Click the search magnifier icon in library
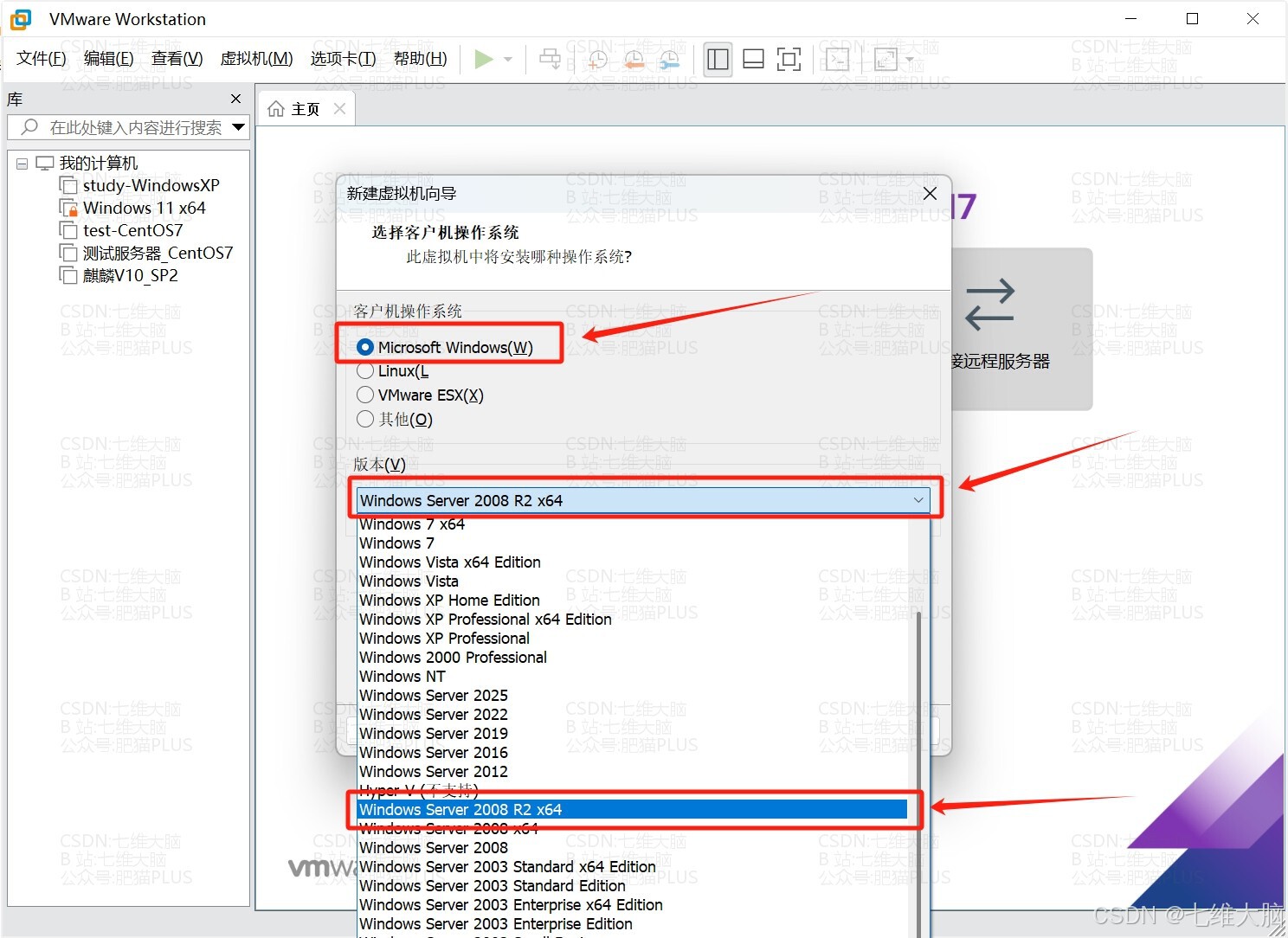This screenshot has height=938, width=1288. point(29,127)
